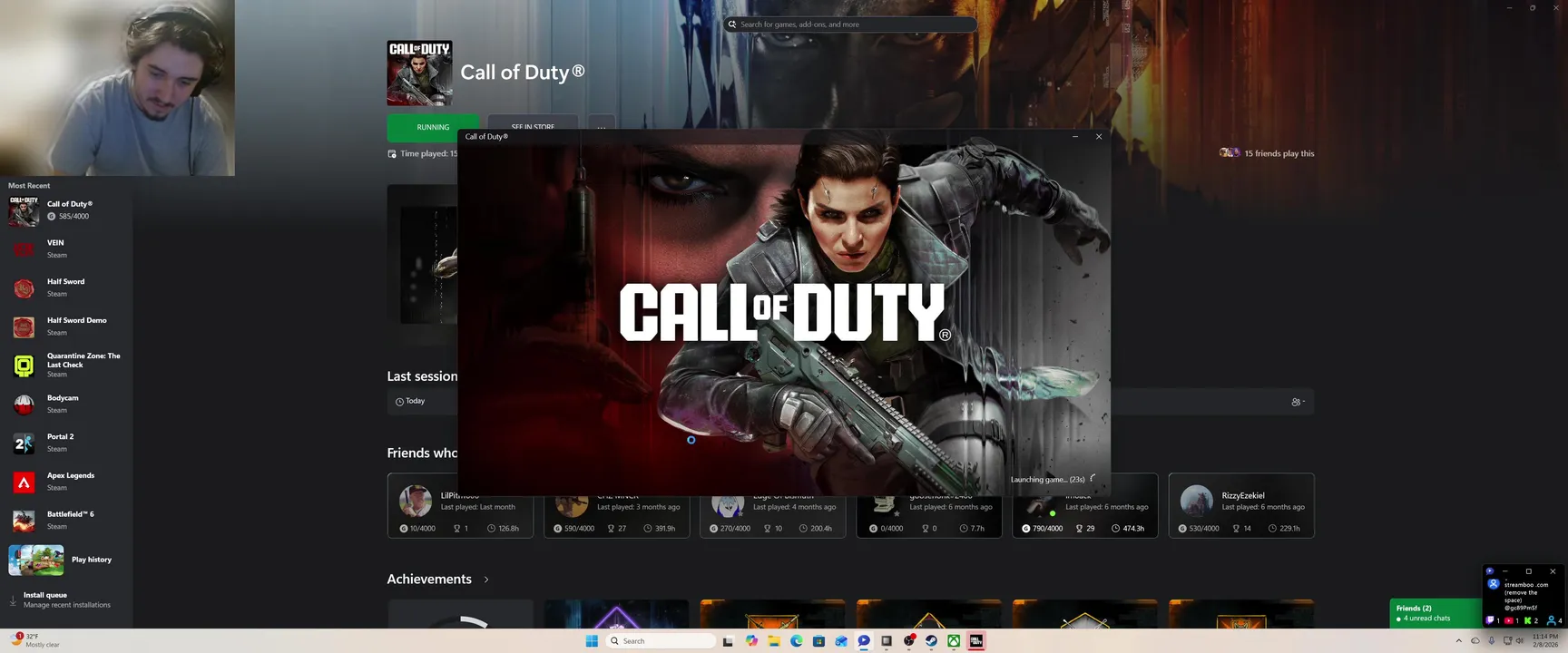Click RizzyEzekiel avatar
Viewport: 1568px width, 653px height.
point(1196,501)
